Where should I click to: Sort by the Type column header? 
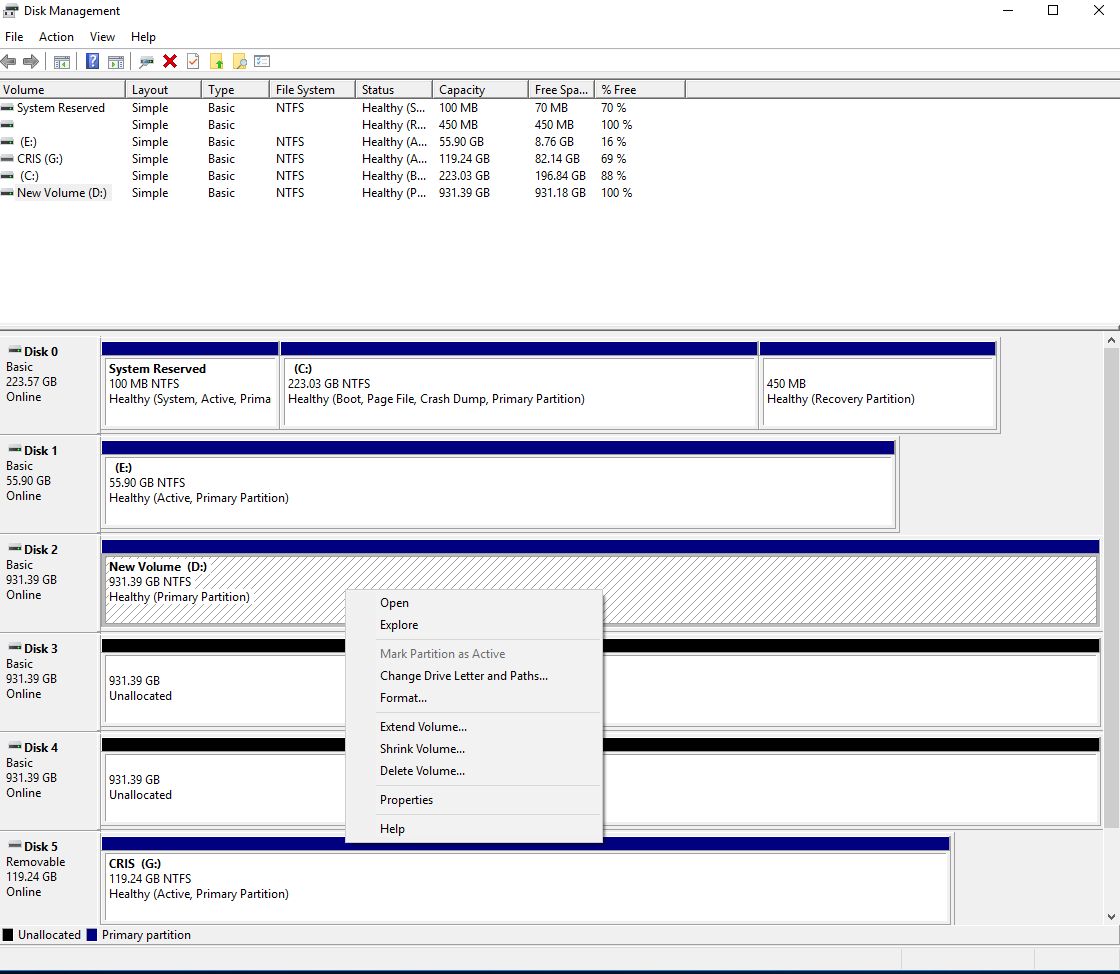coord(236,89)
